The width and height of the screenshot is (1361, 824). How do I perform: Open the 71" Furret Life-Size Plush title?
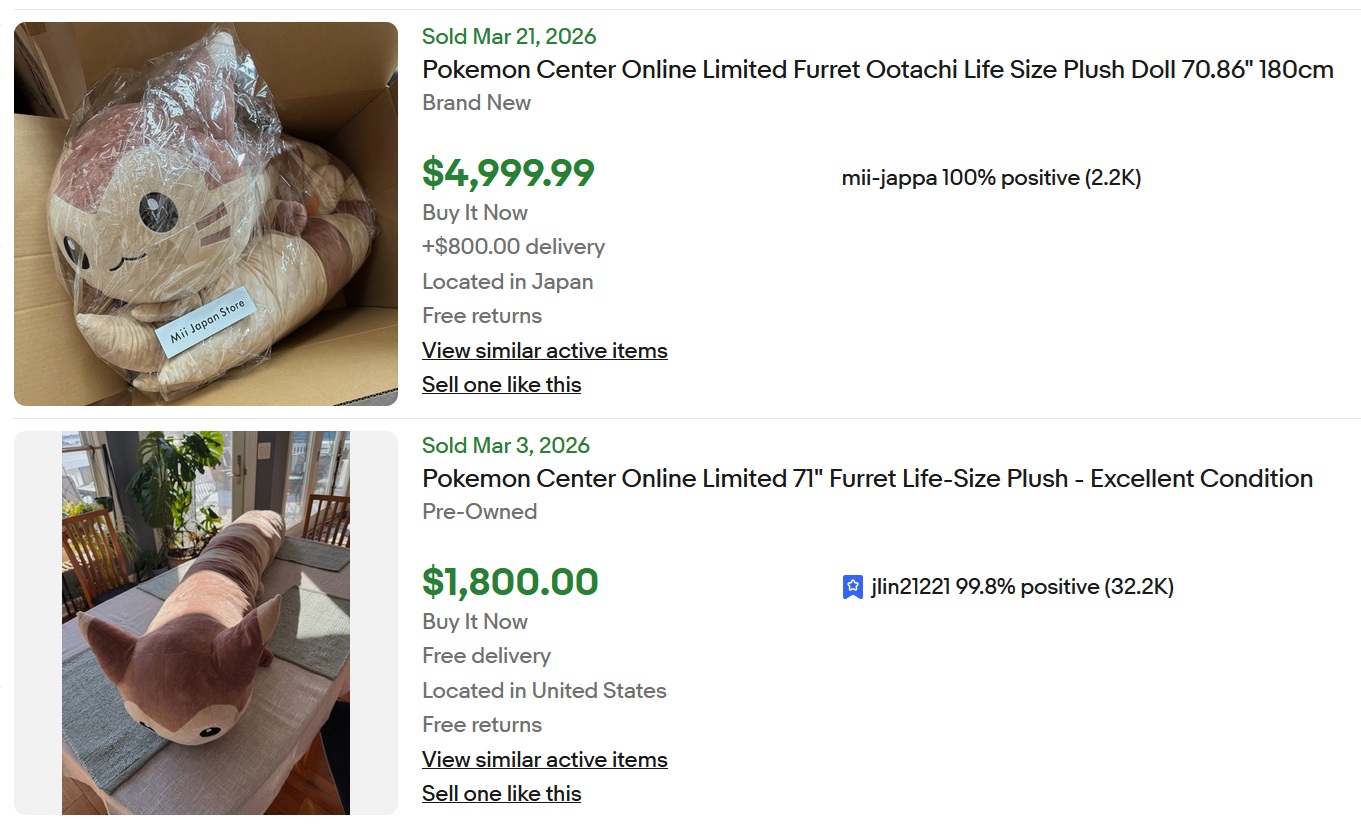(867, 479)
